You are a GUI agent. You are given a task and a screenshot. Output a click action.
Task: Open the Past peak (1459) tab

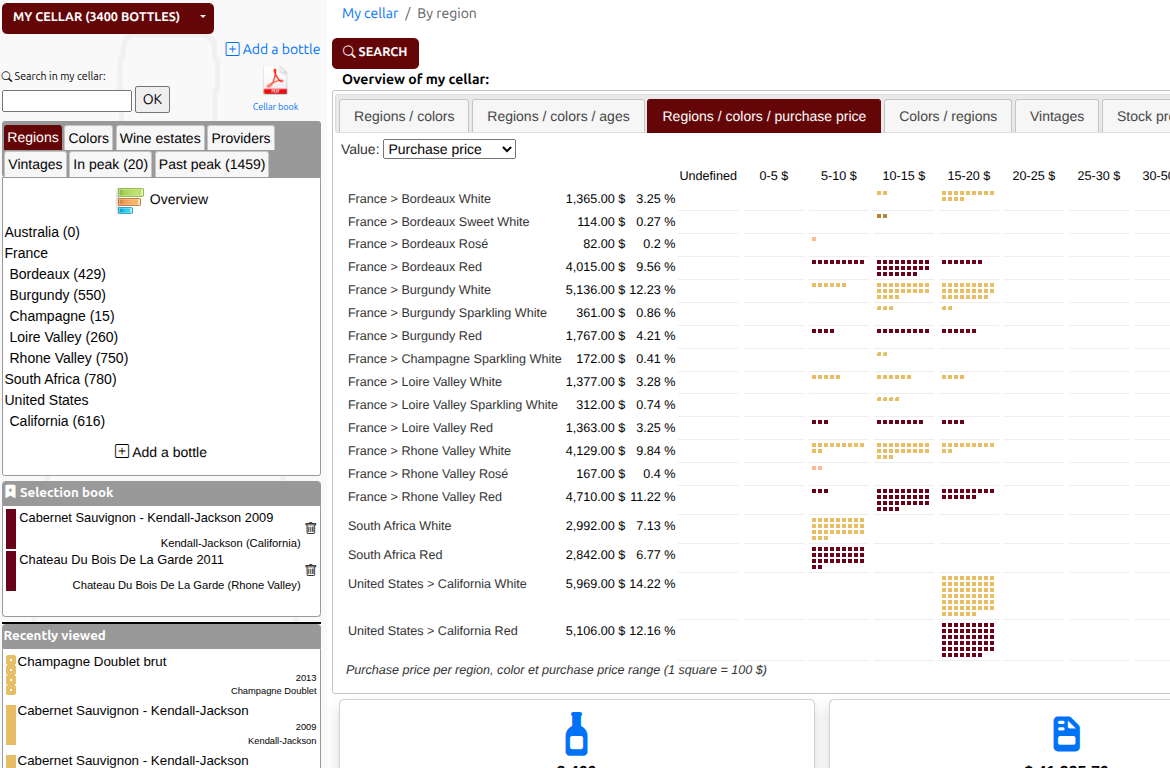(x=211, y=163)
